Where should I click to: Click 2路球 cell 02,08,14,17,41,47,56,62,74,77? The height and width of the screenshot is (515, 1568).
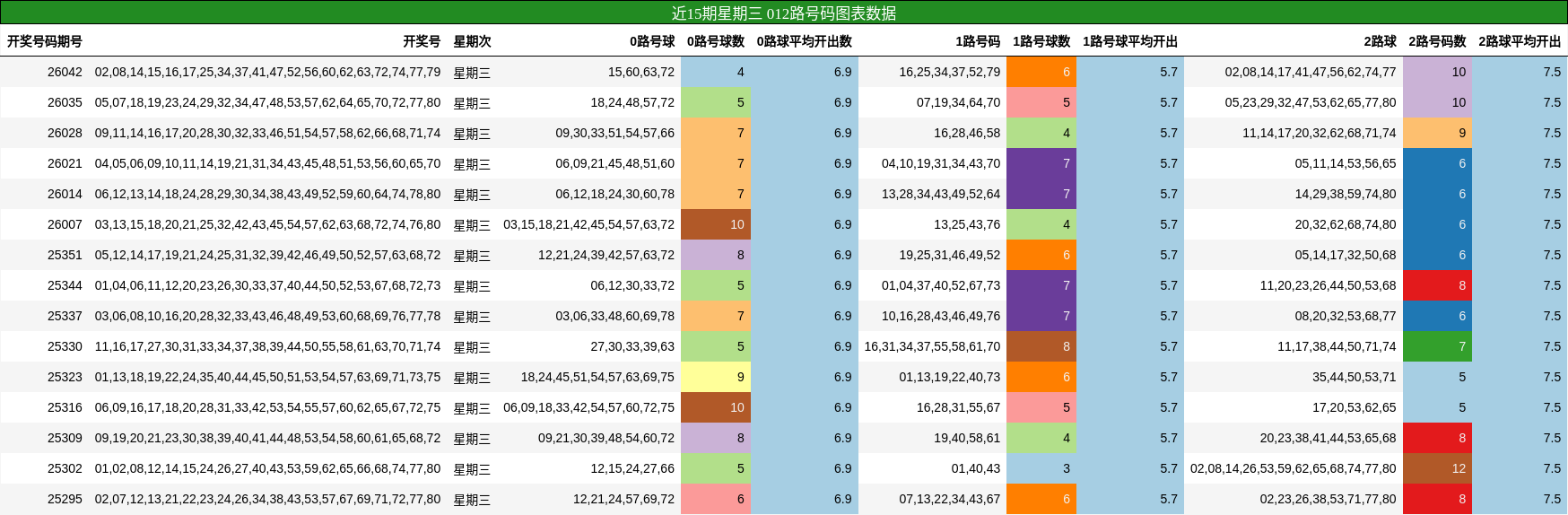(x=1311, y=72)
